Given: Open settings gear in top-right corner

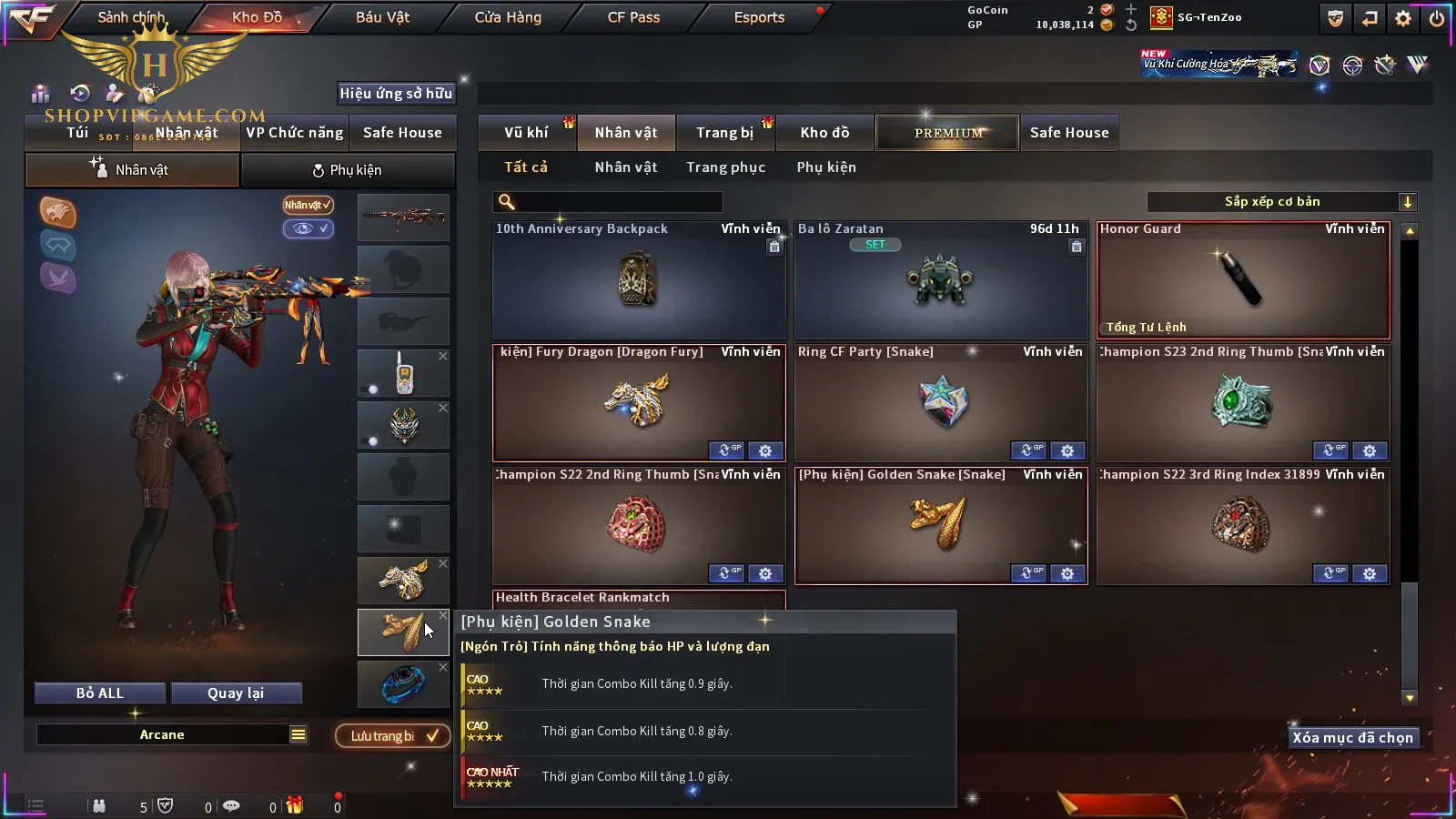Looking at the screenshot, I should 1403,18.
